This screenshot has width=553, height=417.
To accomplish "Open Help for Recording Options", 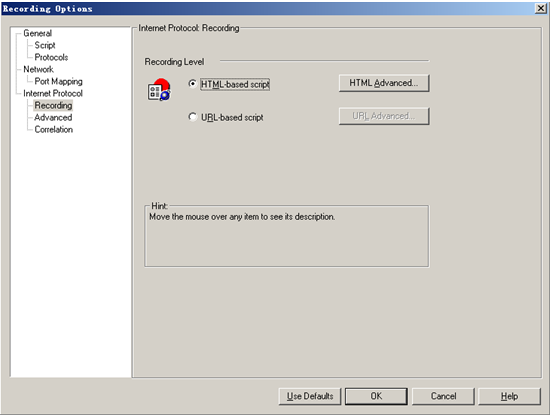I will pos(510,396).
